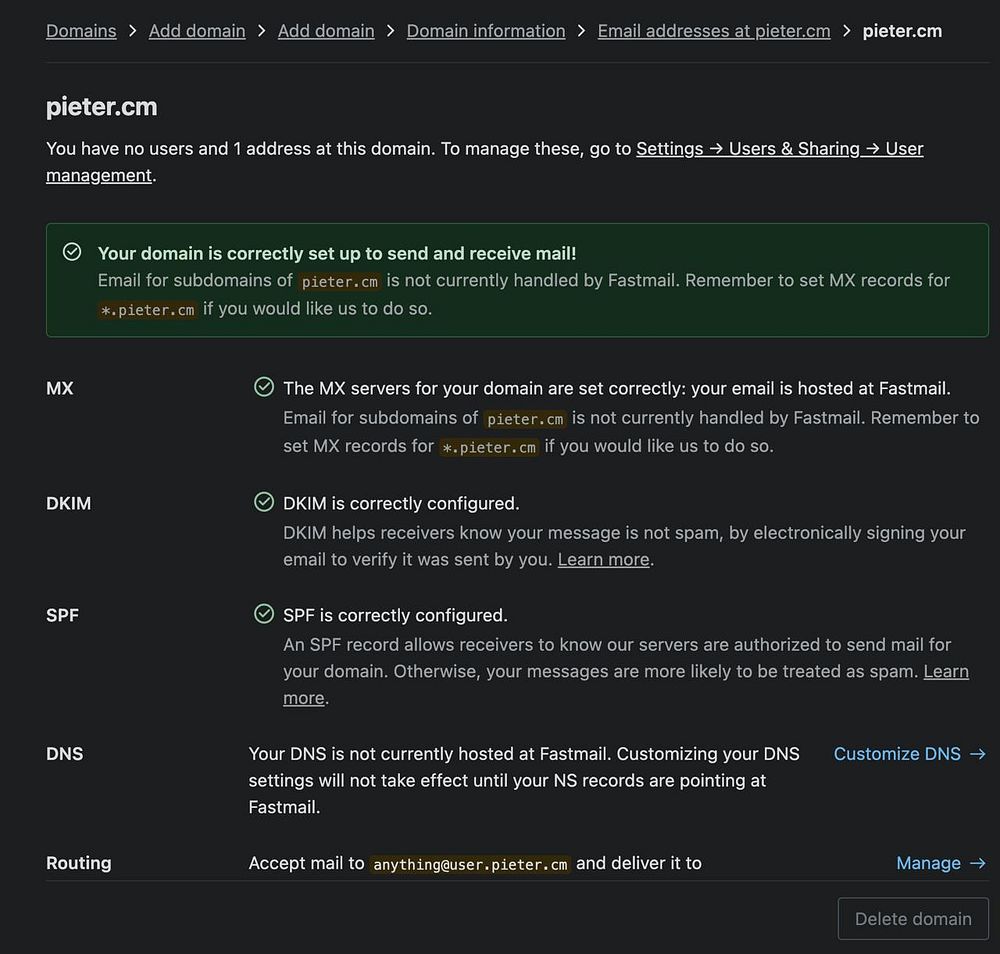1000x954 pixels.
Task: Navigate to Domain information breadcrumb
Action: click(x=486, y=31)
